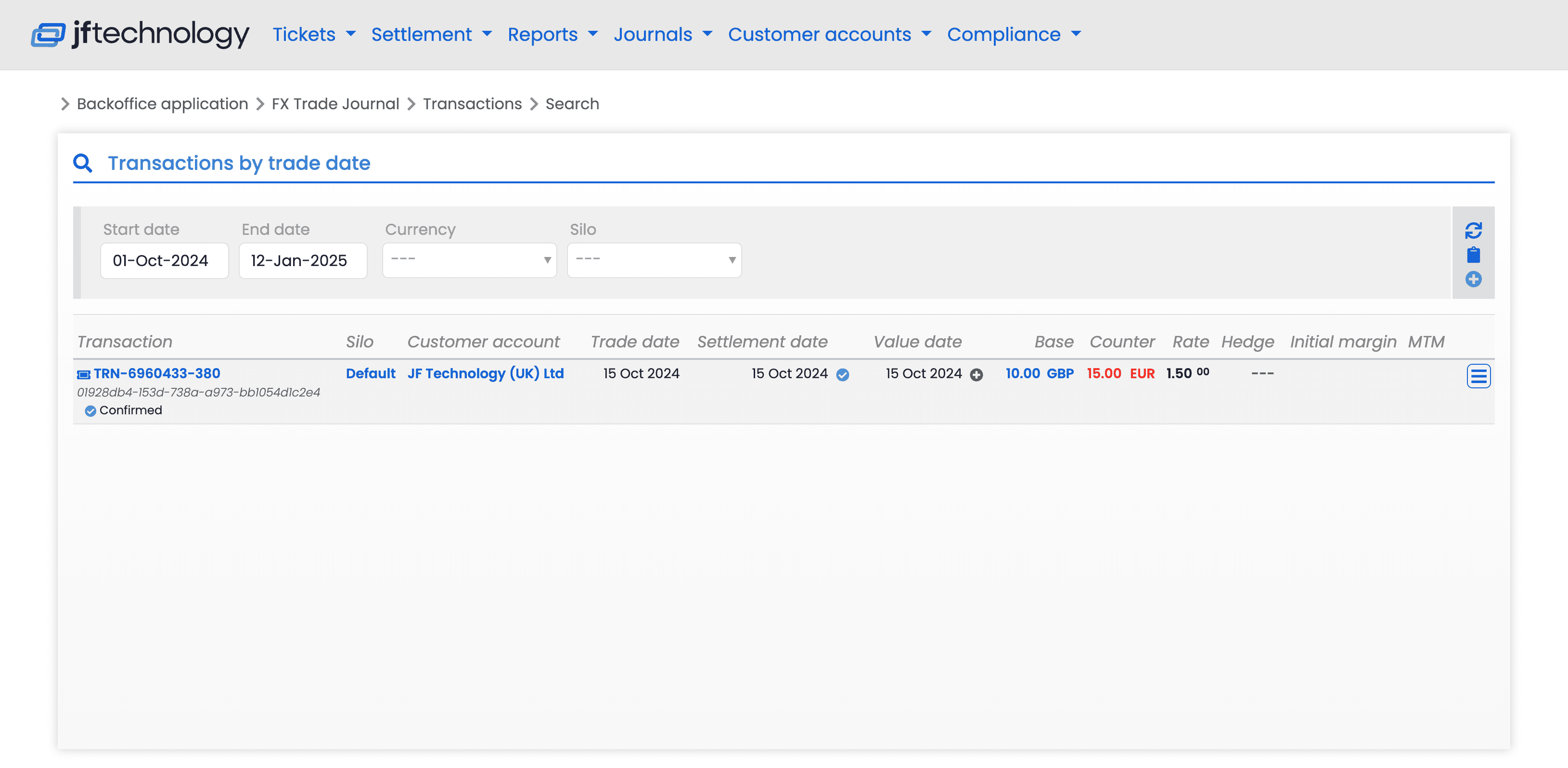Click the 10.00 GBP base amount
1568x768 pixels.
1039,373
